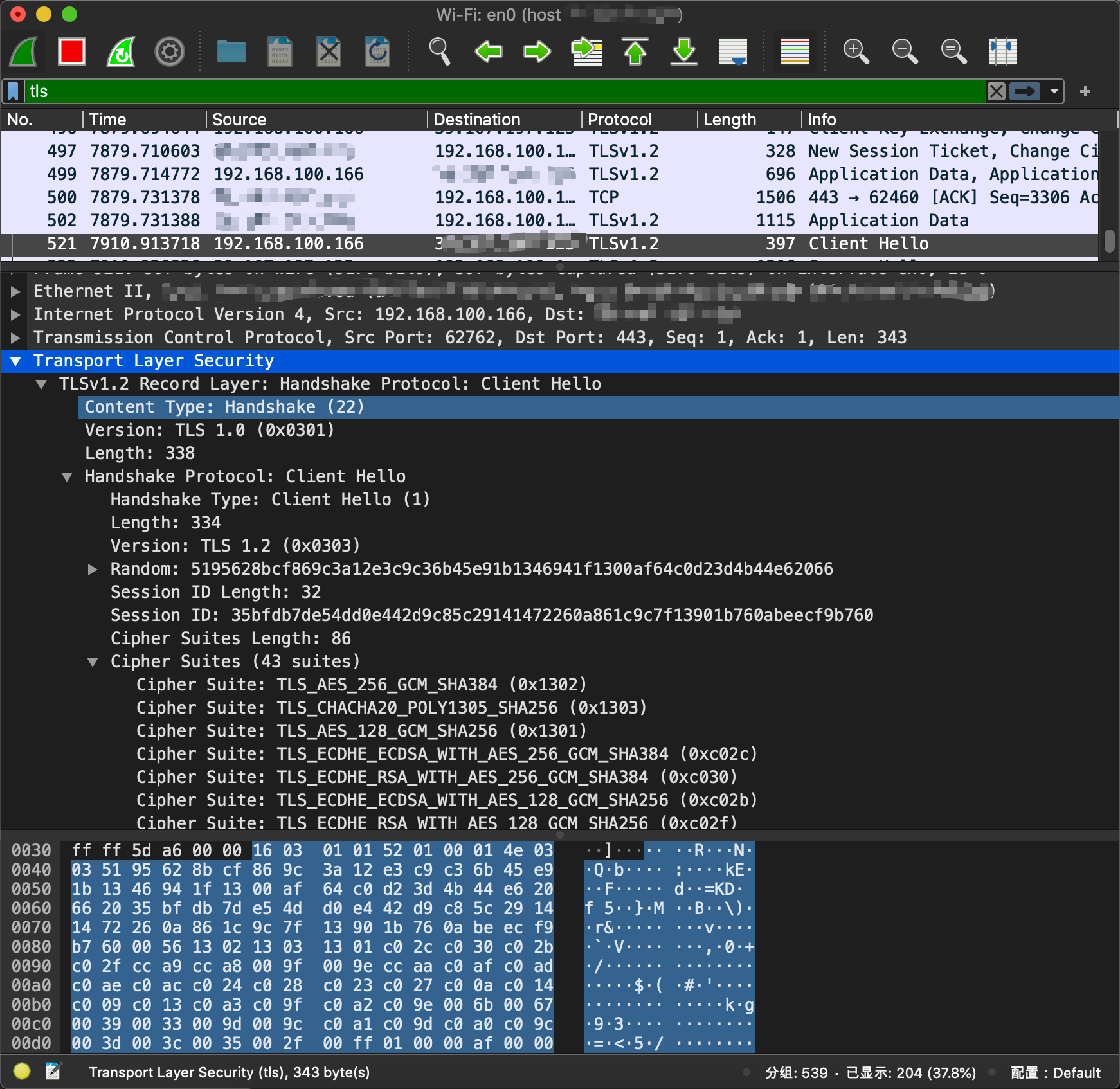This screenshot has width=1120, height=1089.
Task: Click the packet list vertical scrollbar
Action: click(1109, 240)
